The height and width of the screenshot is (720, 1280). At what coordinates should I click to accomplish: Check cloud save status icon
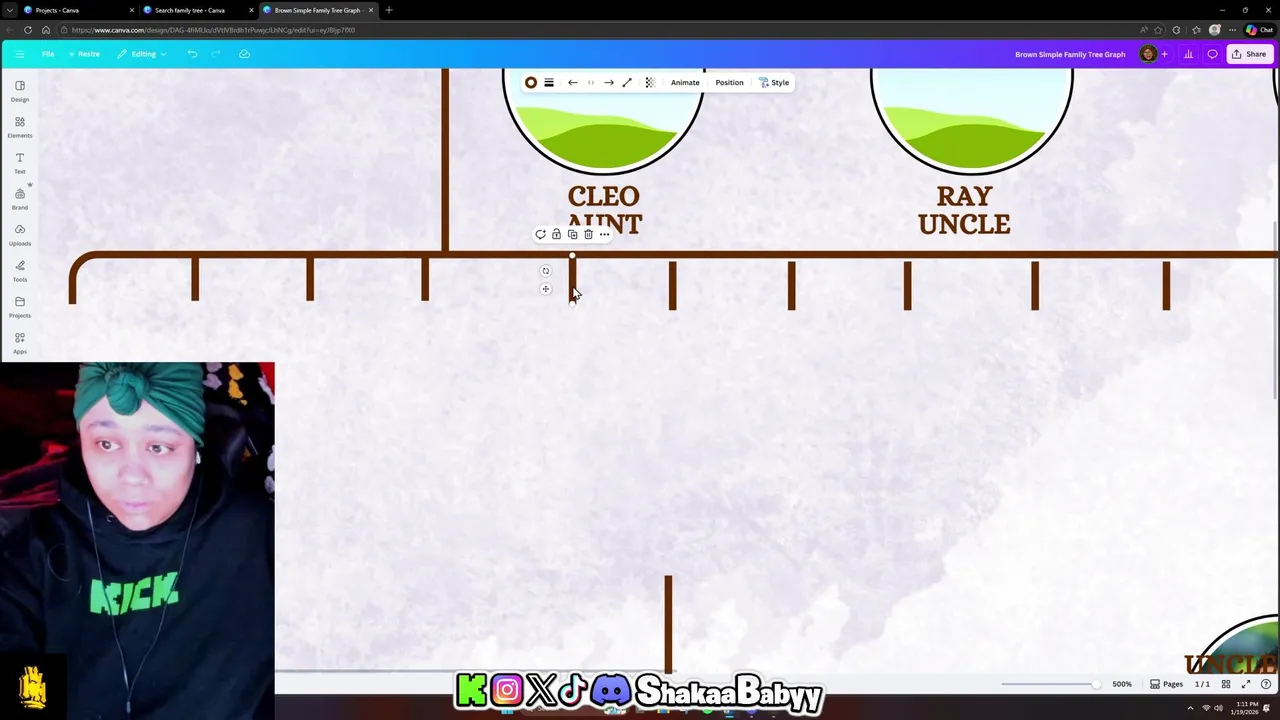coord(244,54)
